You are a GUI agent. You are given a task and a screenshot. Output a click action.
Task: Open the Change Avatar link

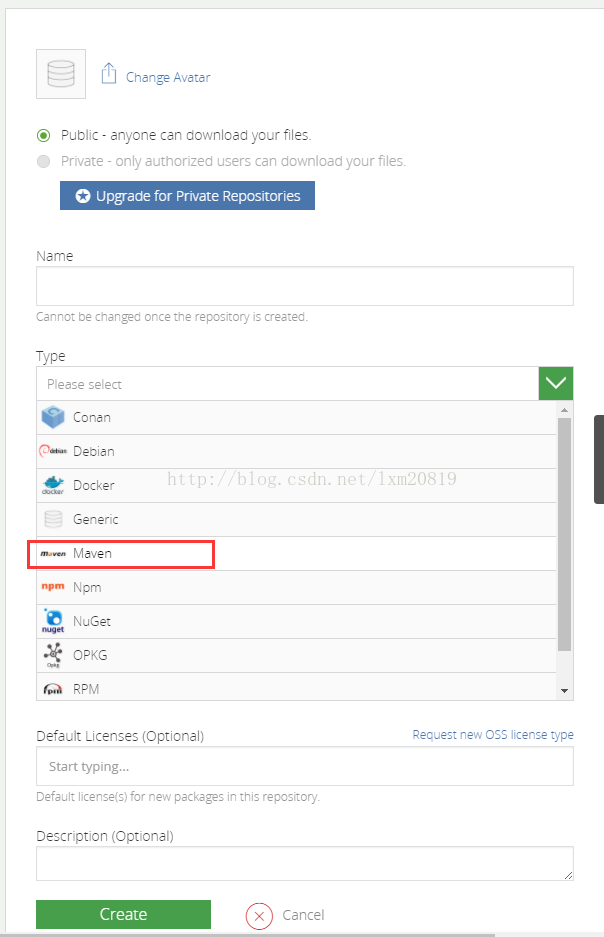coord(168,77)
